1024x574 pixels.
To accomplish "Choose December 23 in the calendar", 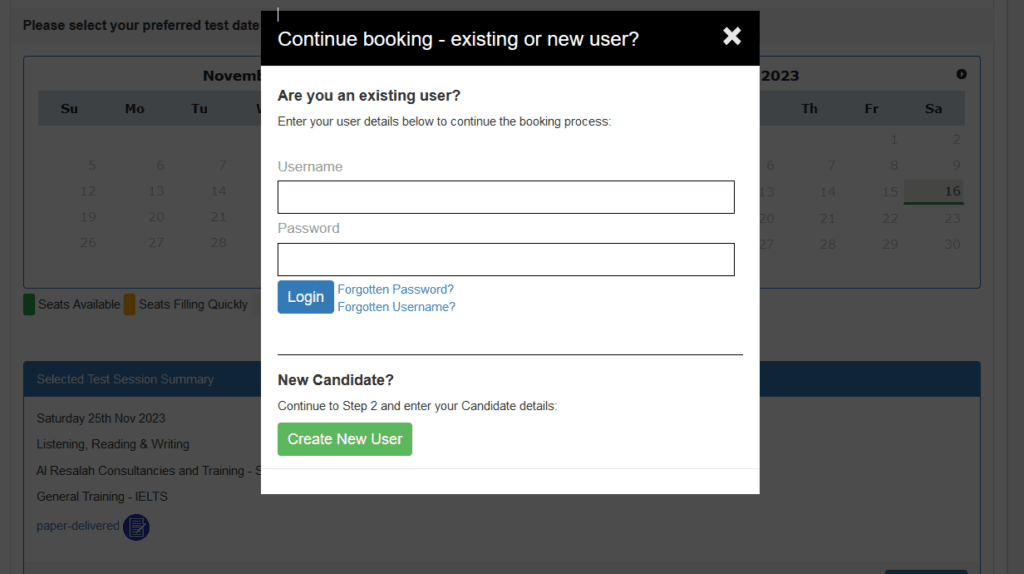I will point(952,218).
